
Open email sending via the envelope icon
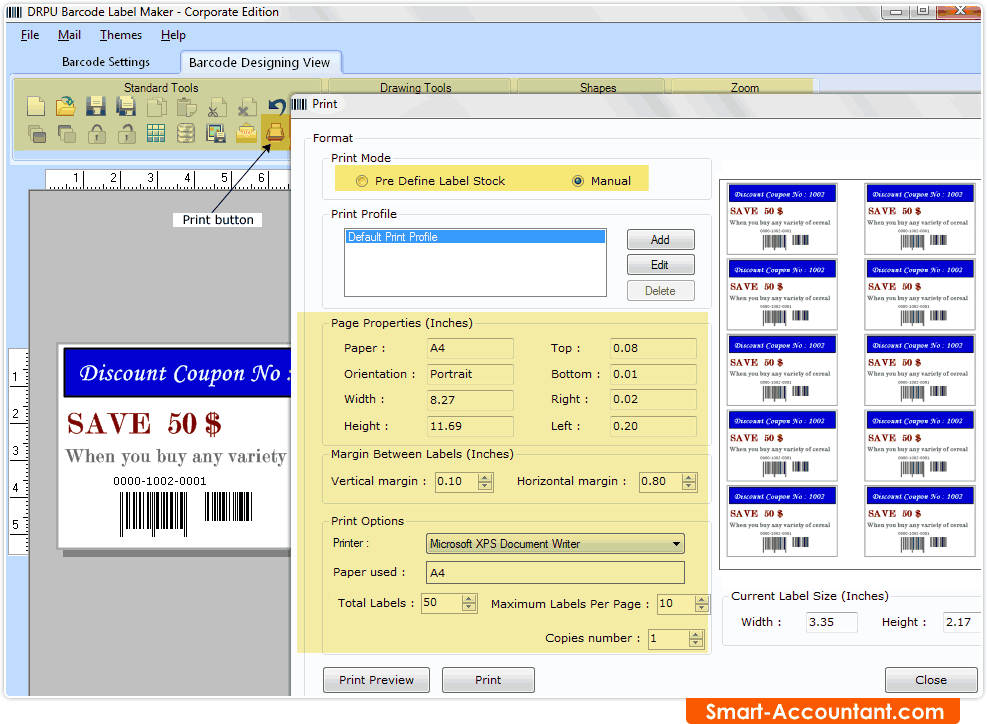(x=245, y=133)
